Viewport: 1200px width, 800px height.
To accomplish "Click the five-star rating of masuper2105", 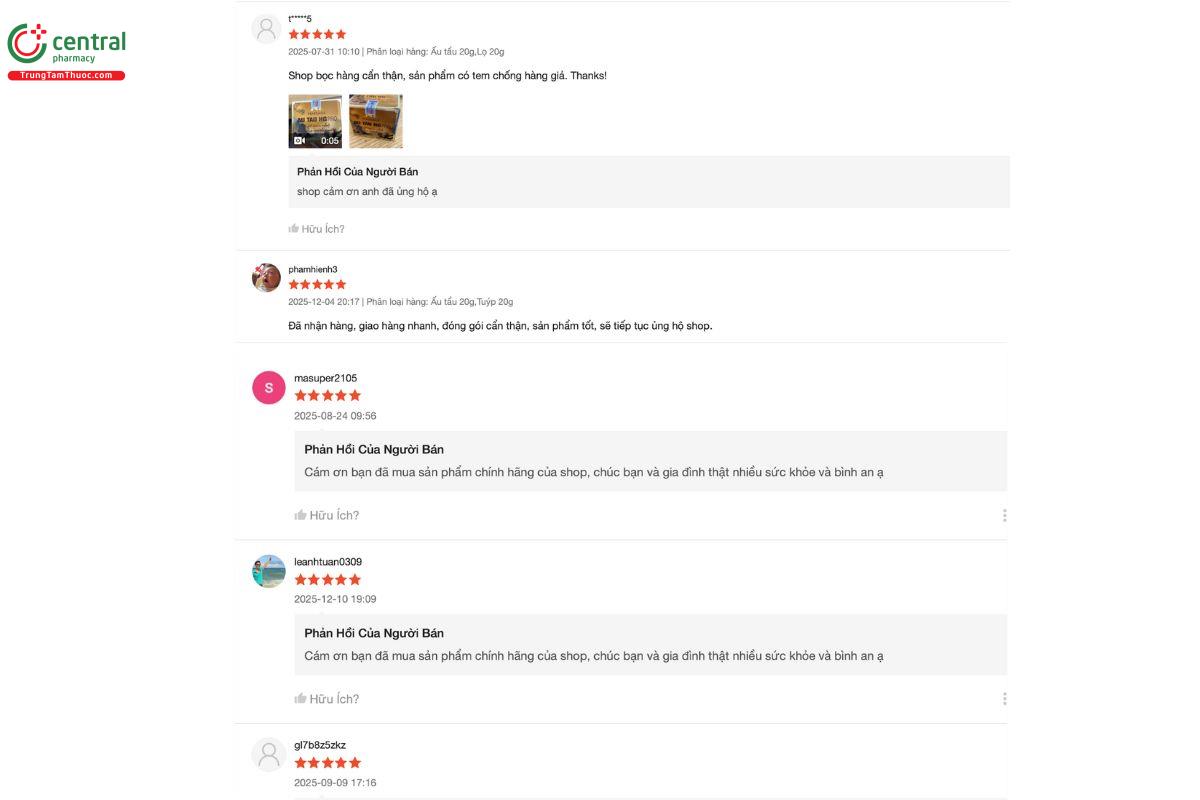I will coord(327,395).
